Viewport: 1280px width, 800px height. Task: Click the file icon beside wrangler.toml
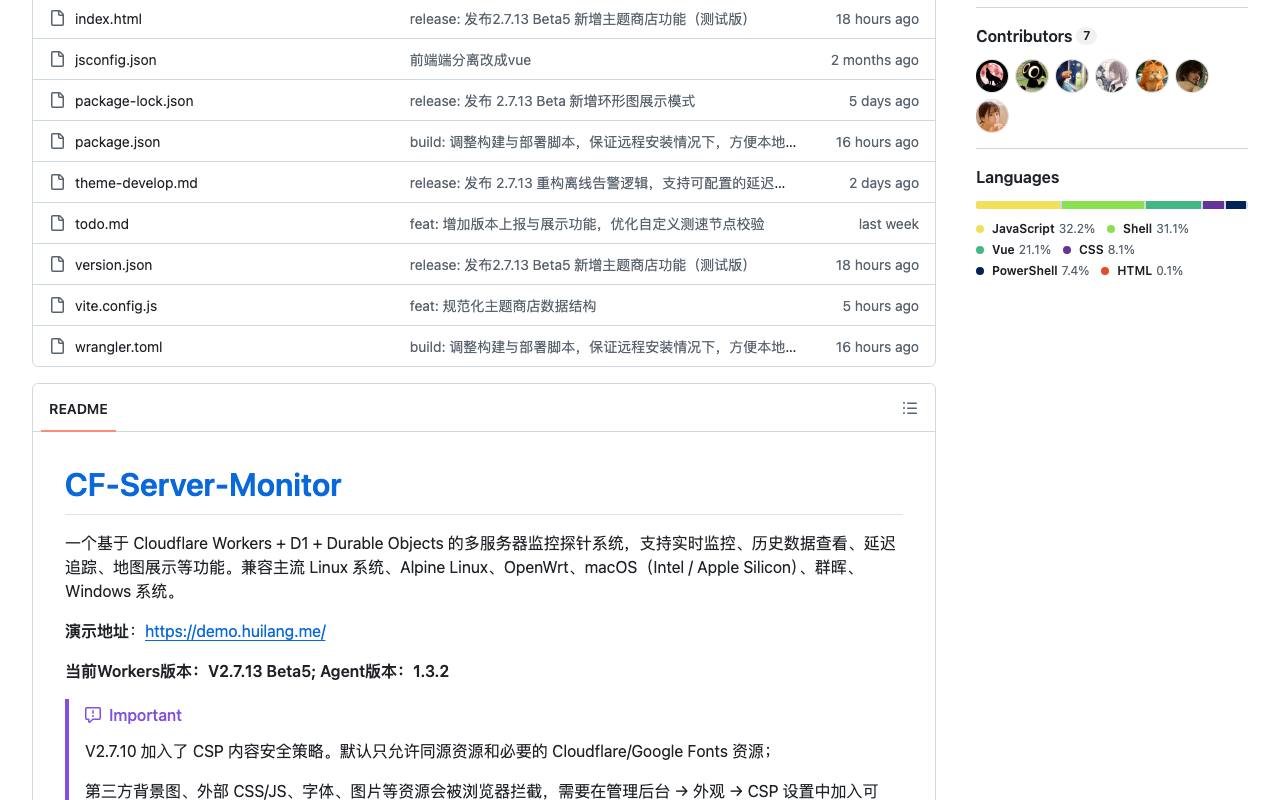(58, 347)
